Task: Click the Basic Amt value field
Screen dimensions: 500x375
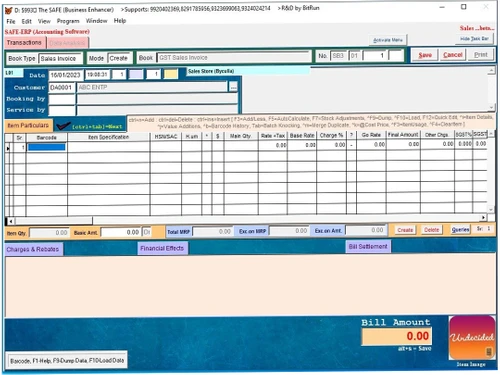Action: point(121,232)
